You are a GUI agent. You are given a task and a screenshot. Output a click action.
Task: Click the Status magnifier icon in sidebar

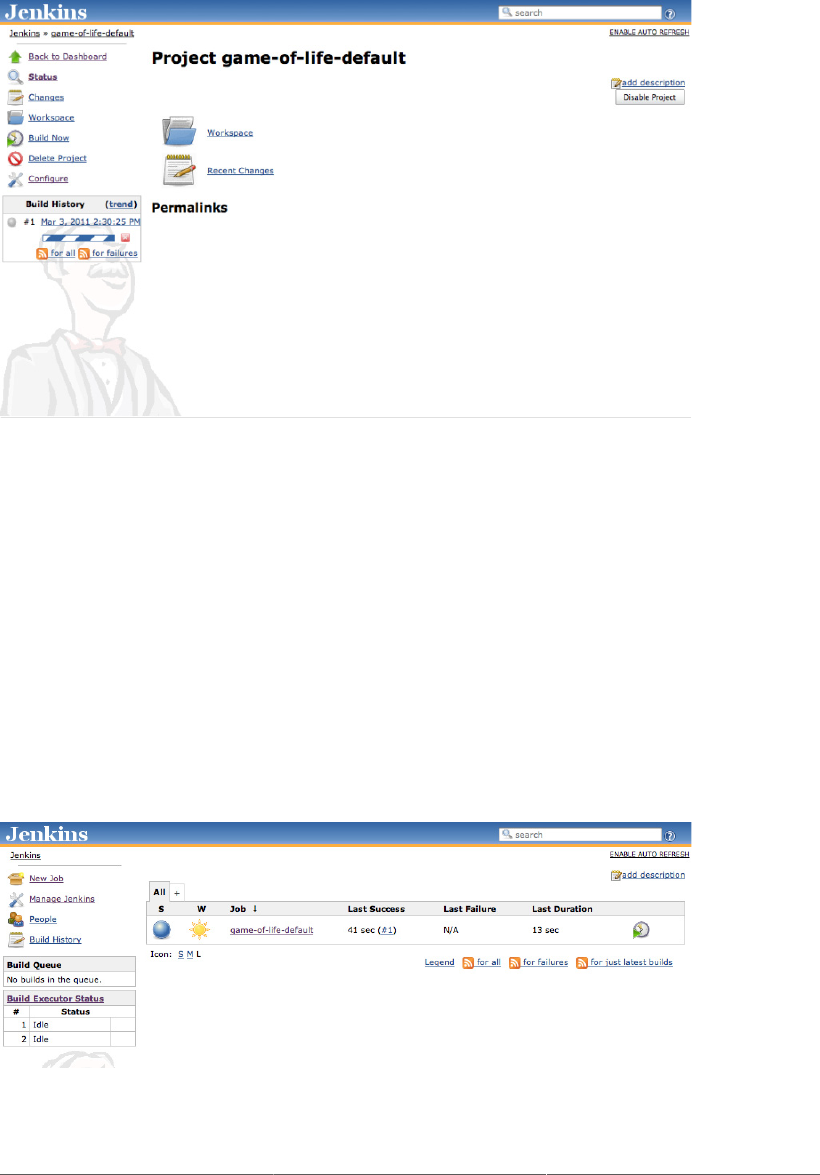(15, 76)
